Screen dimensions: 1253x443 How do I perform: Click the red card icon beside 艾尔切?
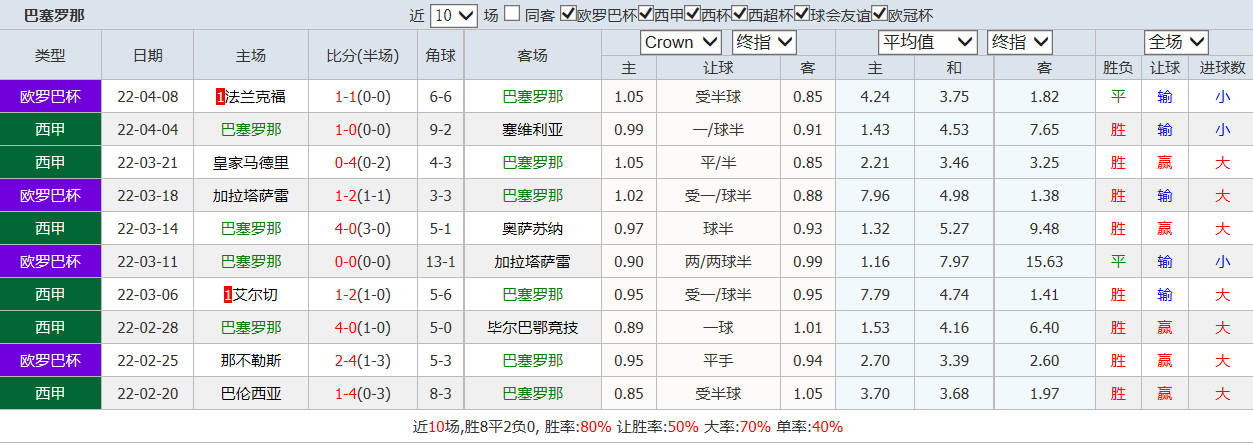[228, 295]
